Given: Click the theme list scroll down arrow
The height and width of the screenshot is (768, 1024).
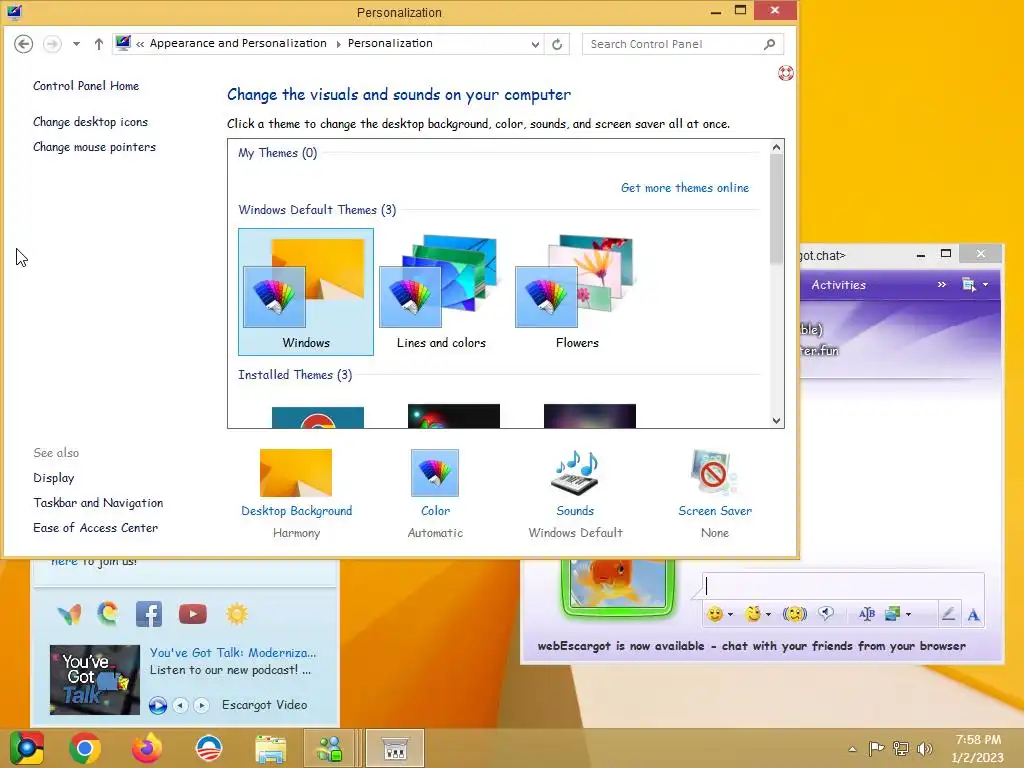Looking at the screenshot, I should click(776, 421).
